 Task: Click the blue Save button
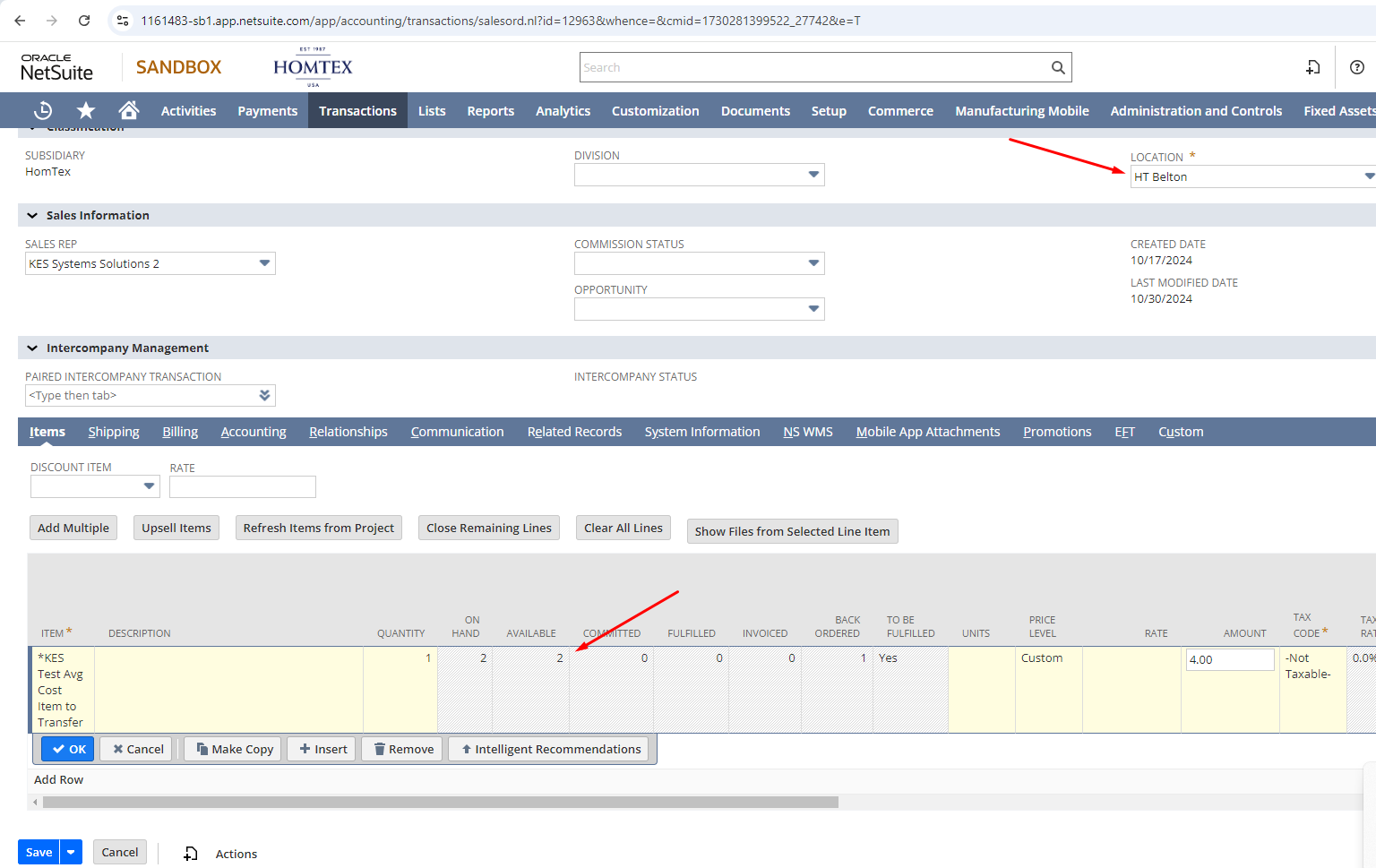coord(39,852)
